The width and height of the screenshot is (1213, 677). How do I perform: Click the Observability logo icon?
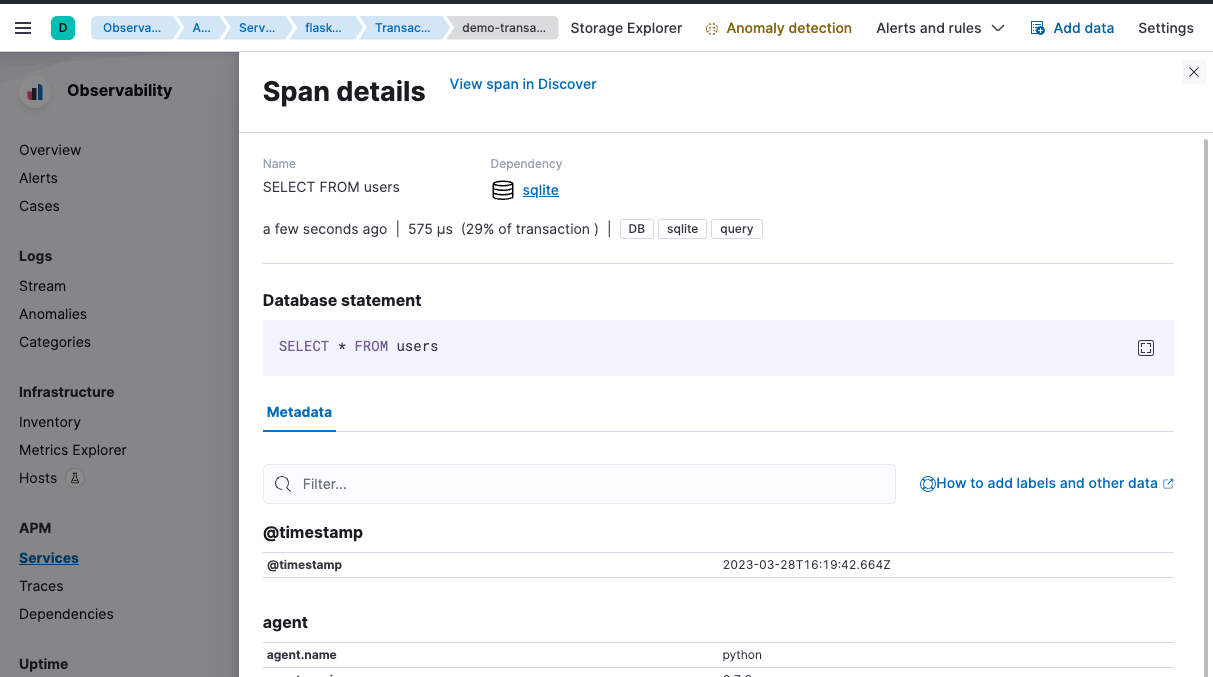36,91
